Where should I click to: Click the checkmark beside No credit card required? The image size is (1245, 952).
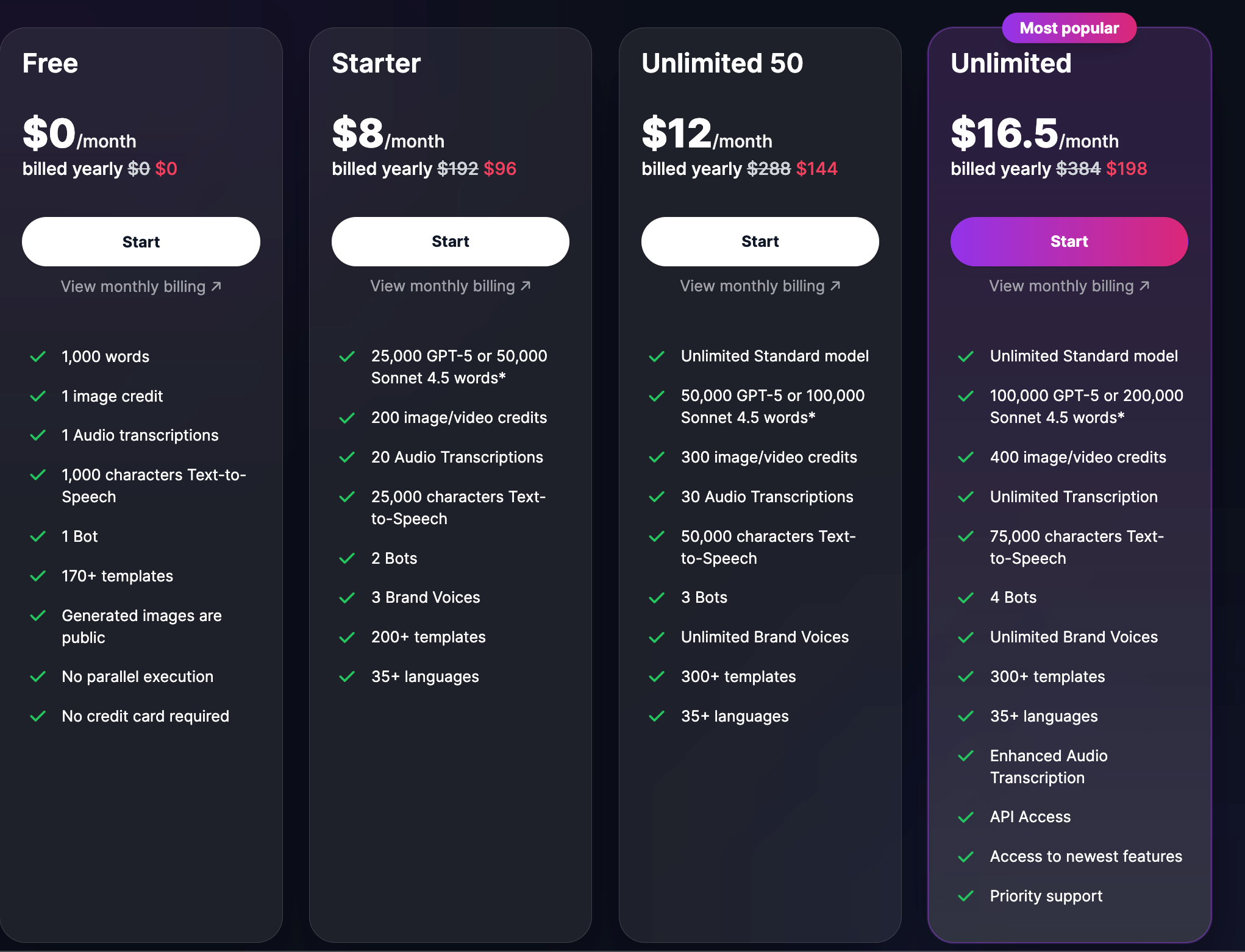click(x=38, y=716)
